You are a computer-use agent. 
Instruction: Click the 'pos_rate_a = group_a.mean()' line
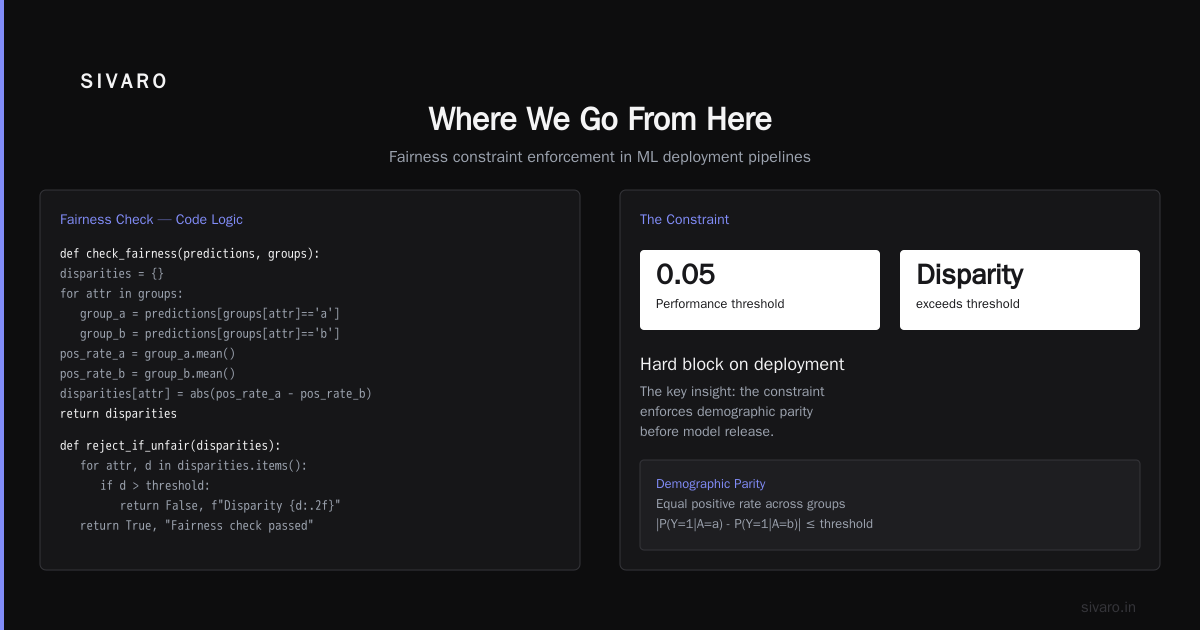(148, 354)
